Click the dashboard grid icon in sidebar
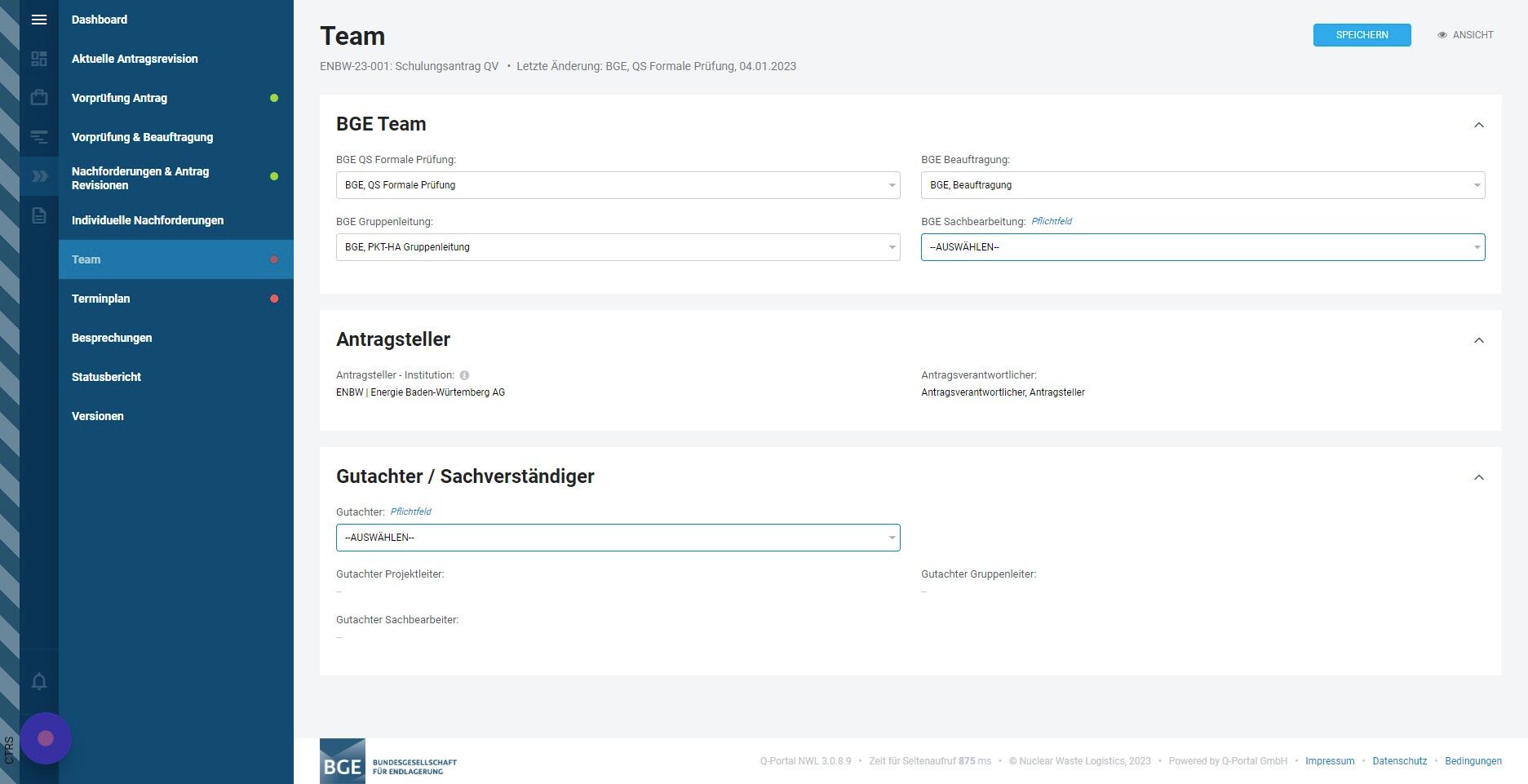The height and width of the screenshot is (784, 1528). 39,59
